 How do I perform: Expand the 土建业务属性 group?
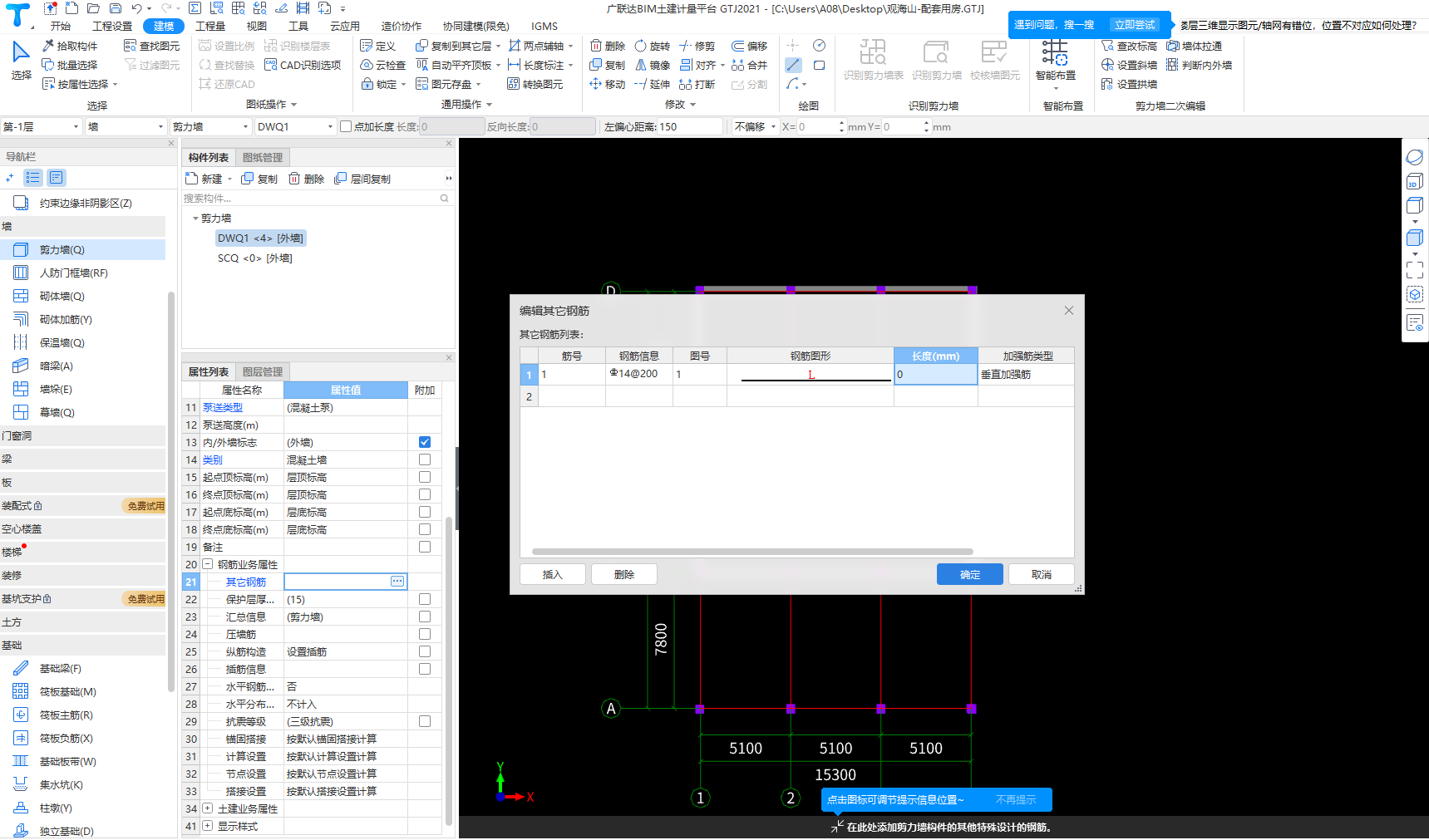point(208,808)
